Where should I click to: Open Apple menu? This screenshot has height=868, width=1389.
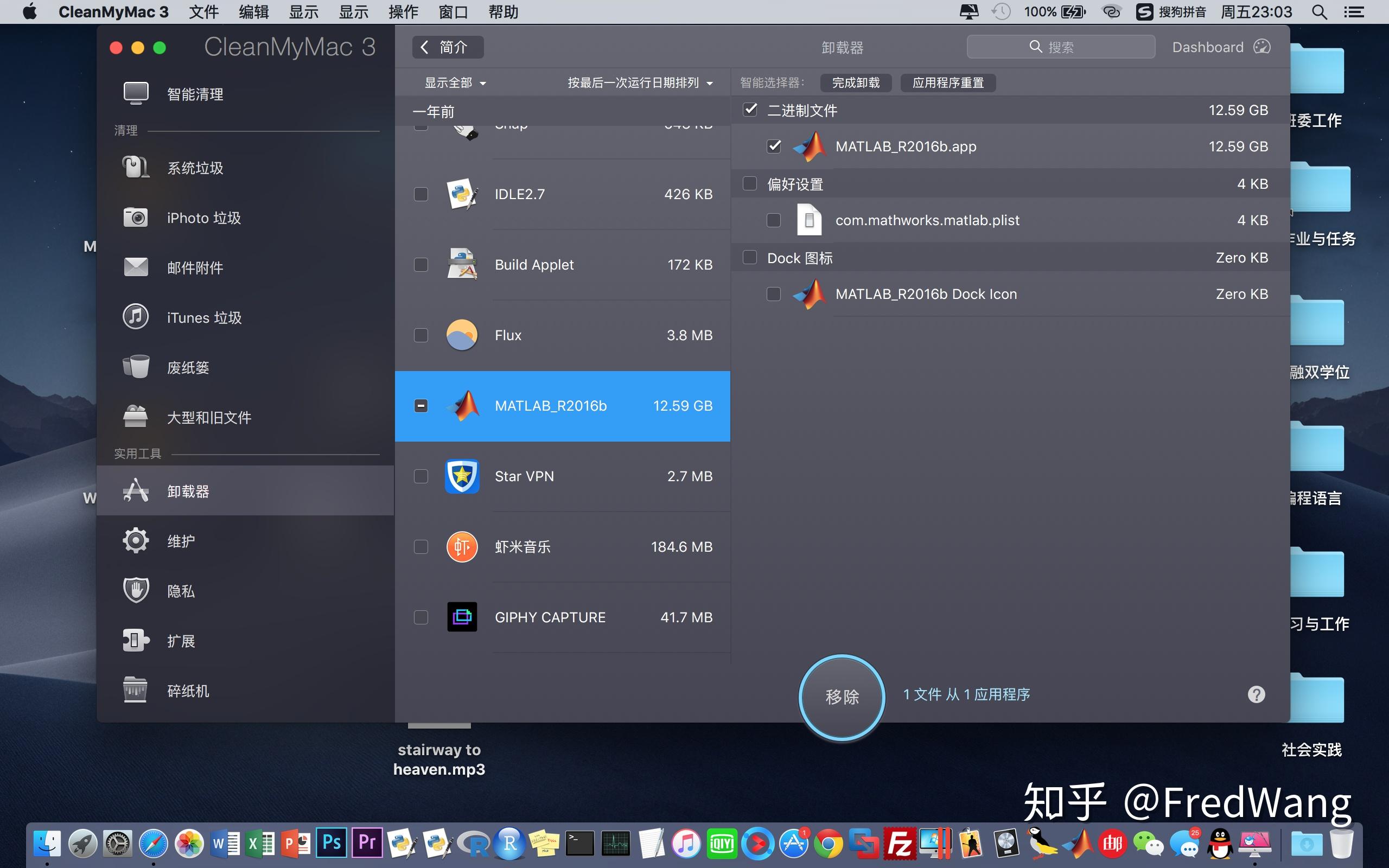pos(30,12)
